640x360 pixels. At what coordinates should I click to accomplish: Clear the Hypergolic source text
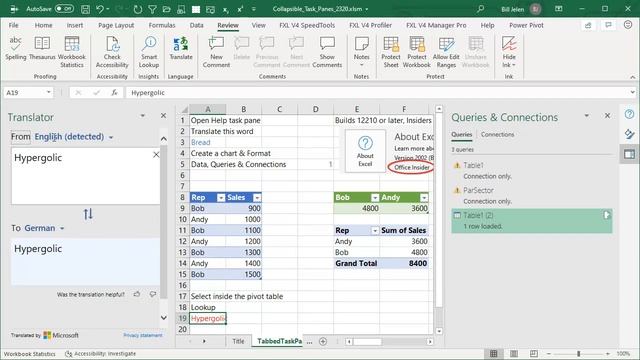click(156, 155)
